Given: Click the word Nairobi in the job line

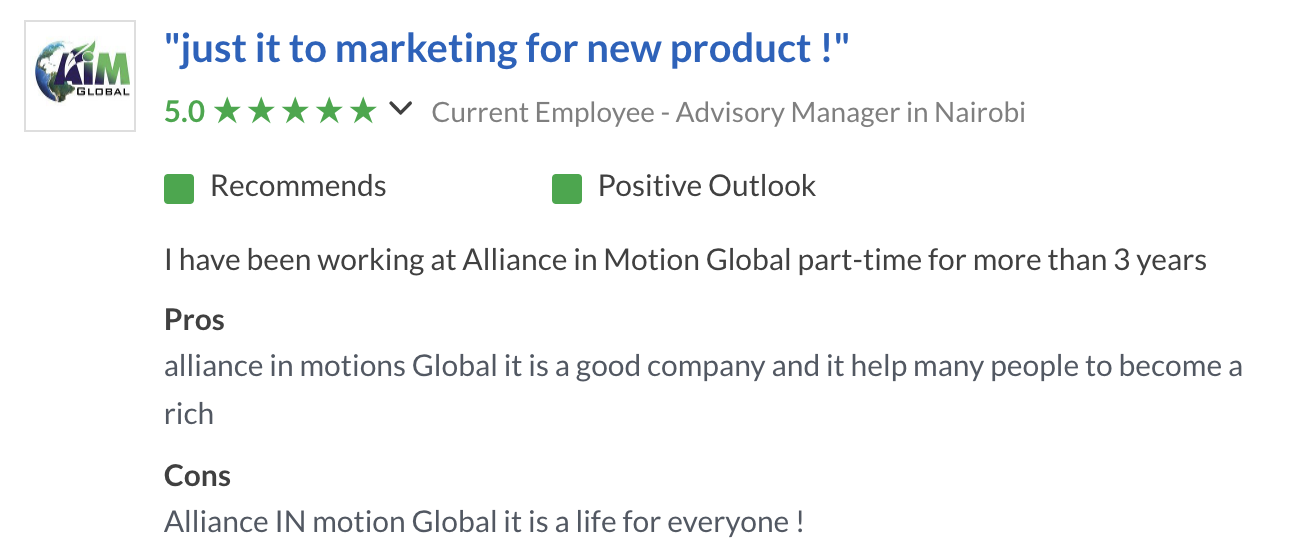Looking at the screenshot, I should point(980,112).
